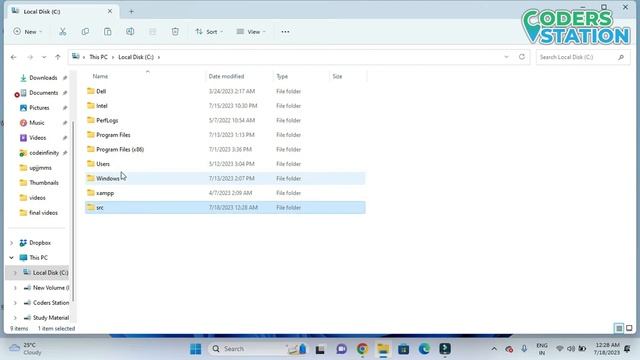Expand the Coders Station drive node

pyautogui.click(x=15, y=303)
